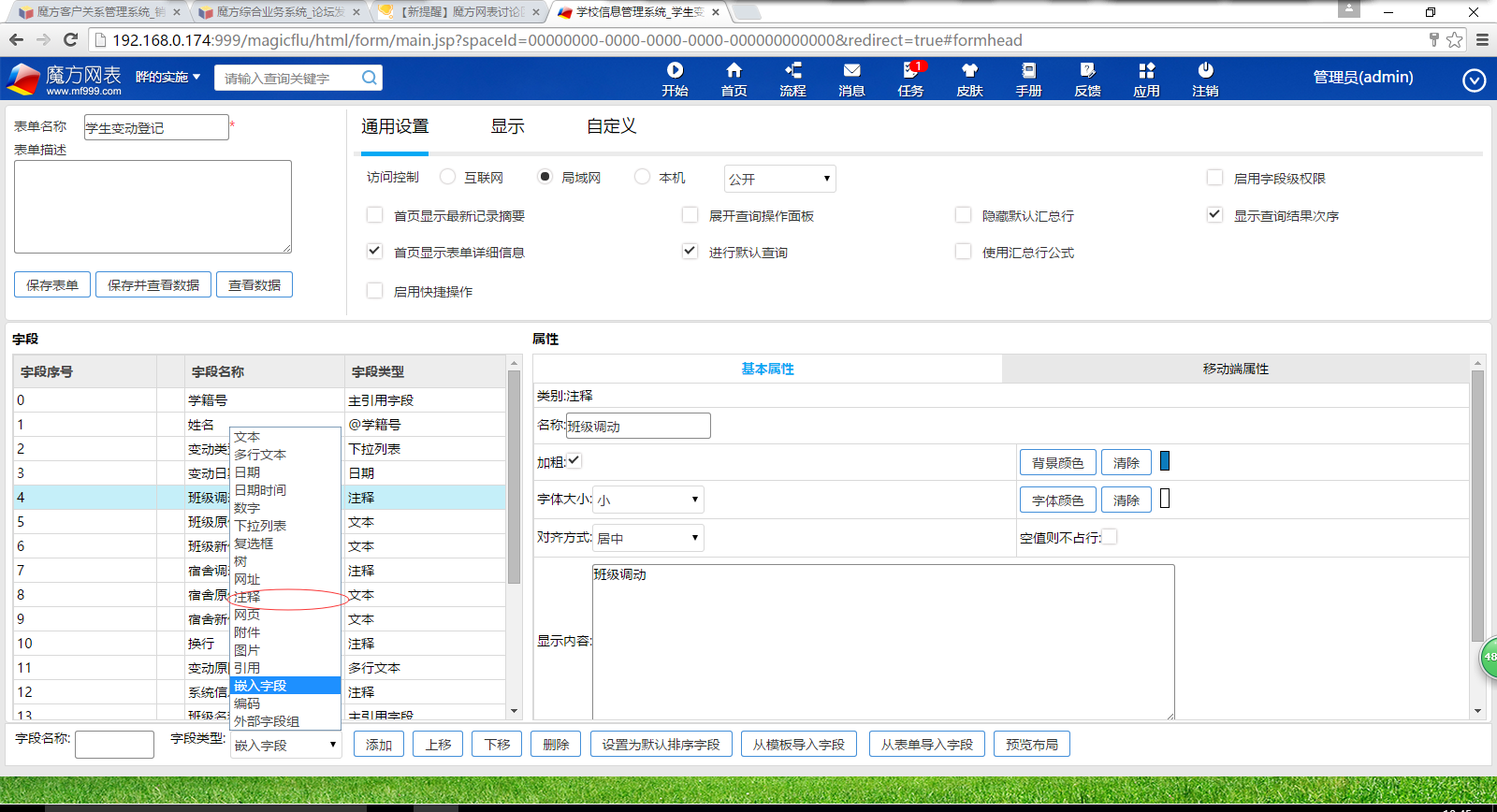Viewport: 1497px width, 812px height.
Task: Switch to 基本属性 tab
Action: (x=767, y=369)
